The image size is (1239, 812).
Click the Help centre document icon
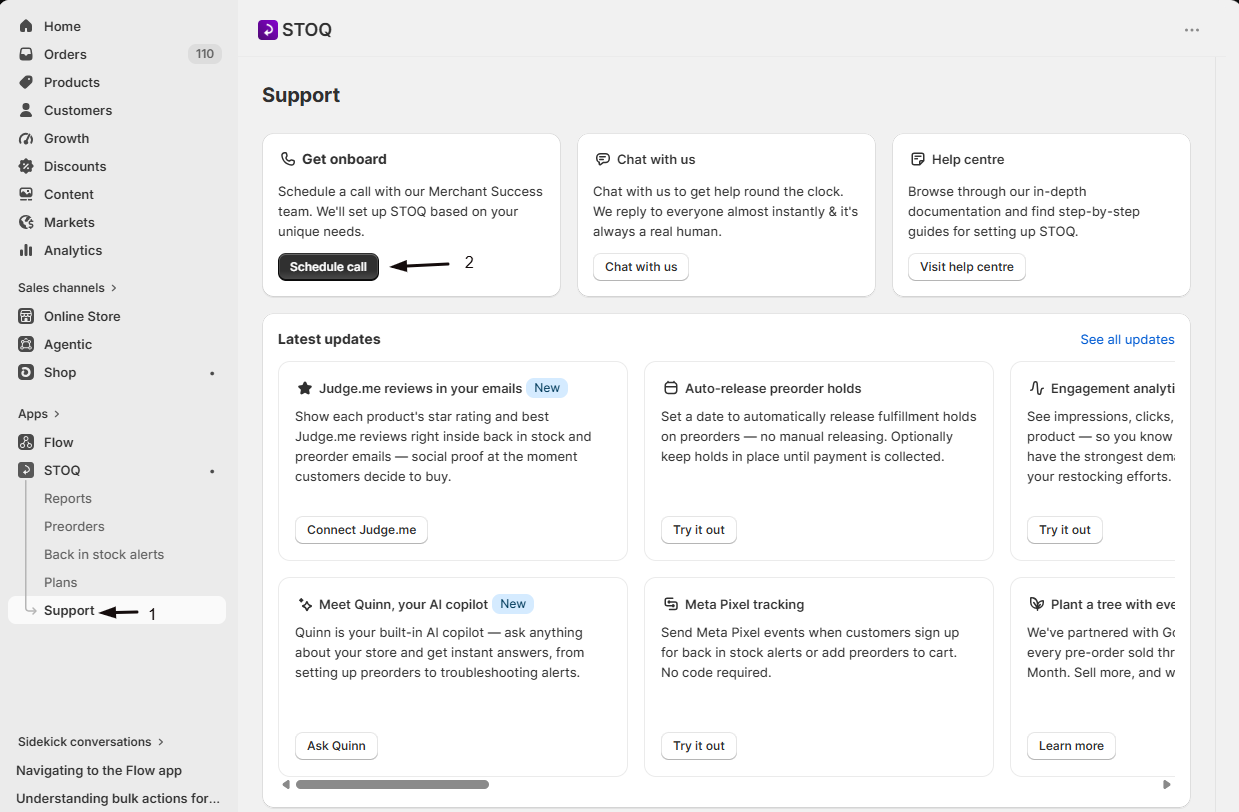(x=918, y=159)
